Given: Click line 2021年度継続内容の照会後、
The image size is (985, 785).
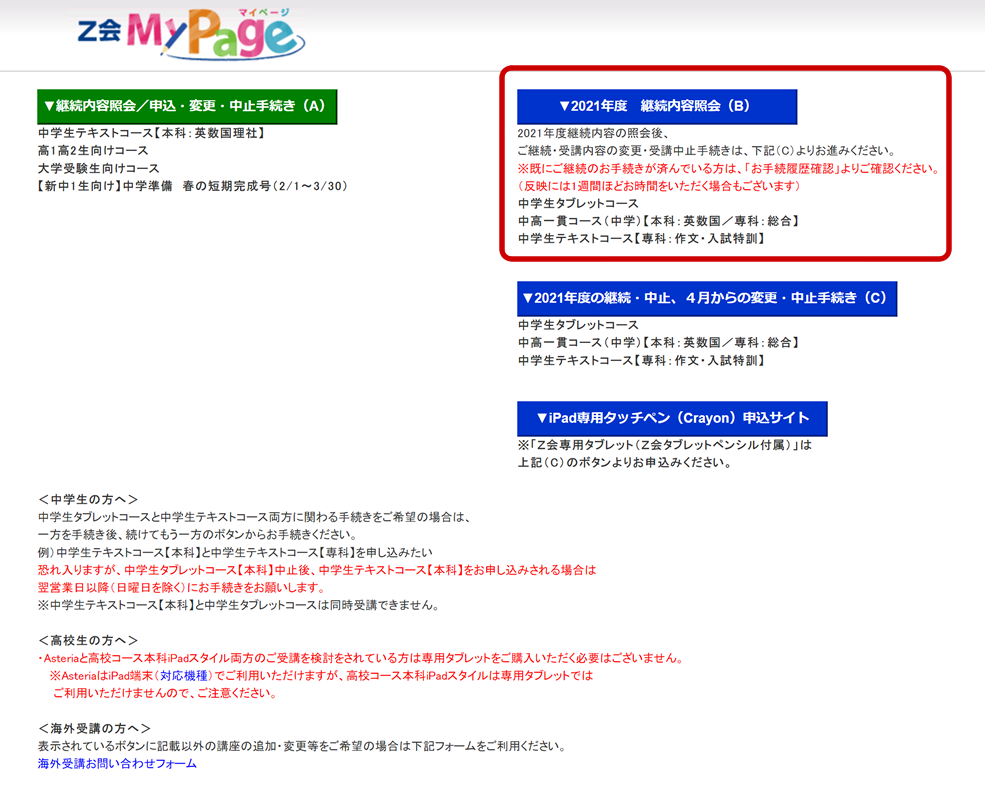Looking at the screenshot, I should pos(593,133).
